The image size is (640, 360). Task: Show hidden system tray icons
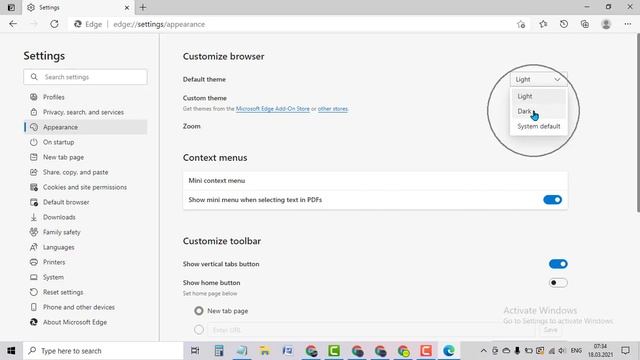483,351
